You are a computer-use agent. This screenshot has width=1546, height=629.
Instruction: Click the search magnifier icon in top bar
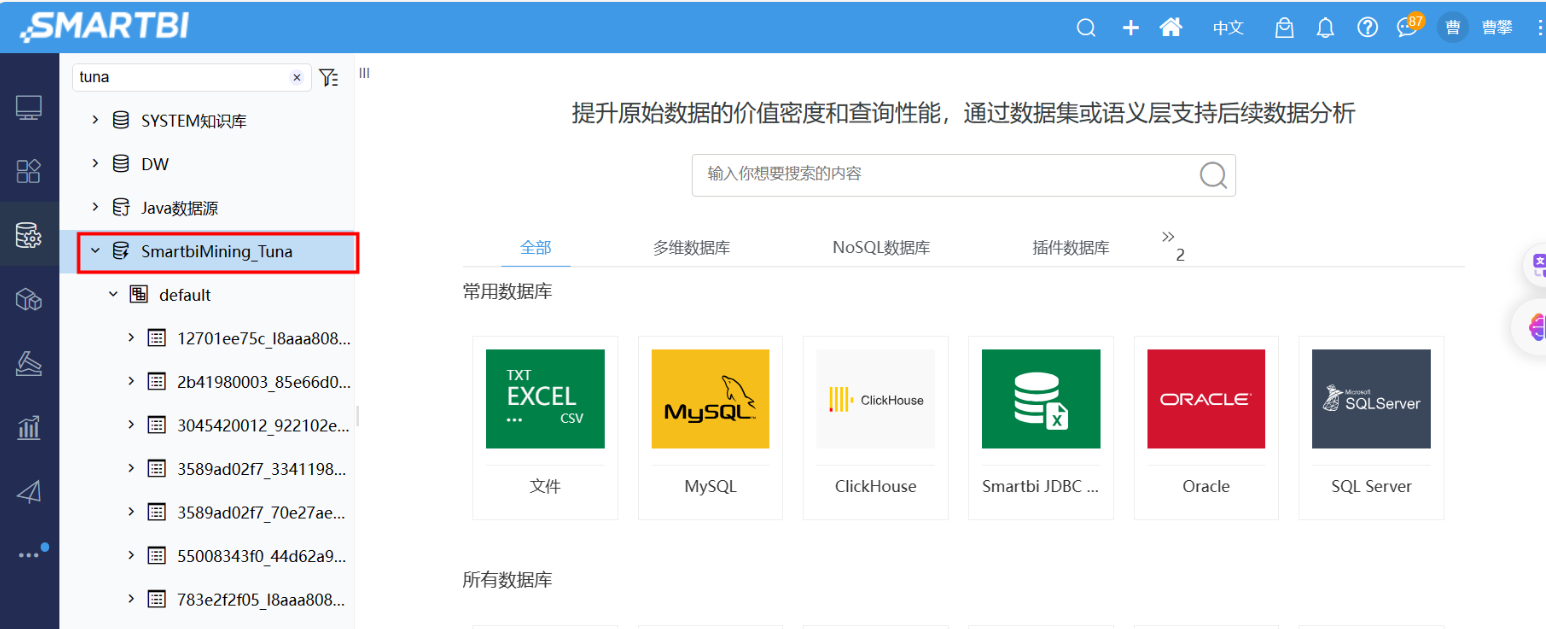[1086, 28]
